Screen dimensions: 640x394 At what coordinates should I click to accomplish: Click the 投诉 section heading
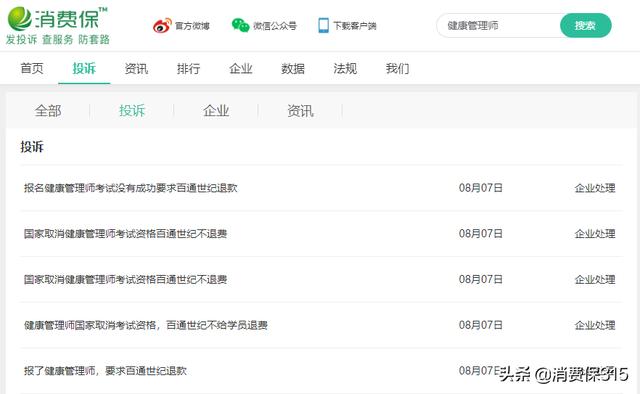click(x=32, y=147)
